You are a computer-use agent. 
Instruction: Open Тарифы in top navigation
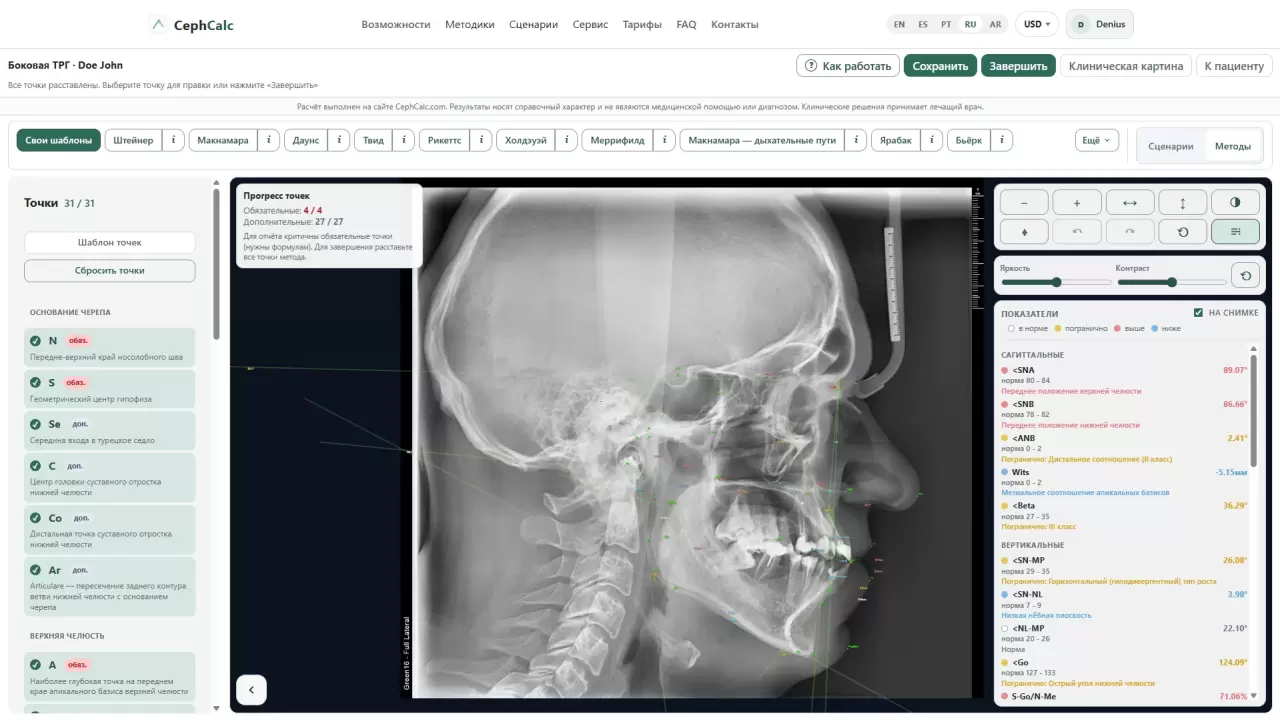[642, 24]
